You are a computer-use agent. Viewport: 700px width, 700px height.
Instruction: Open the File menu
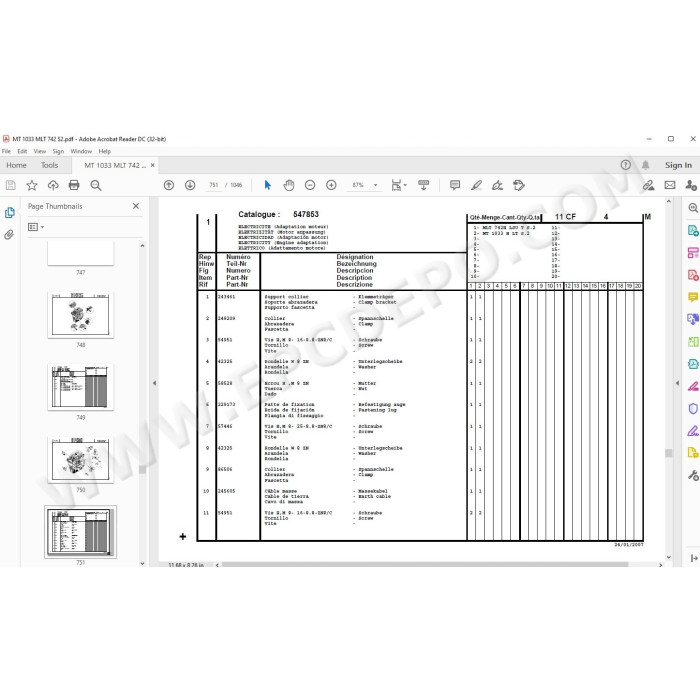pos(6,151)
